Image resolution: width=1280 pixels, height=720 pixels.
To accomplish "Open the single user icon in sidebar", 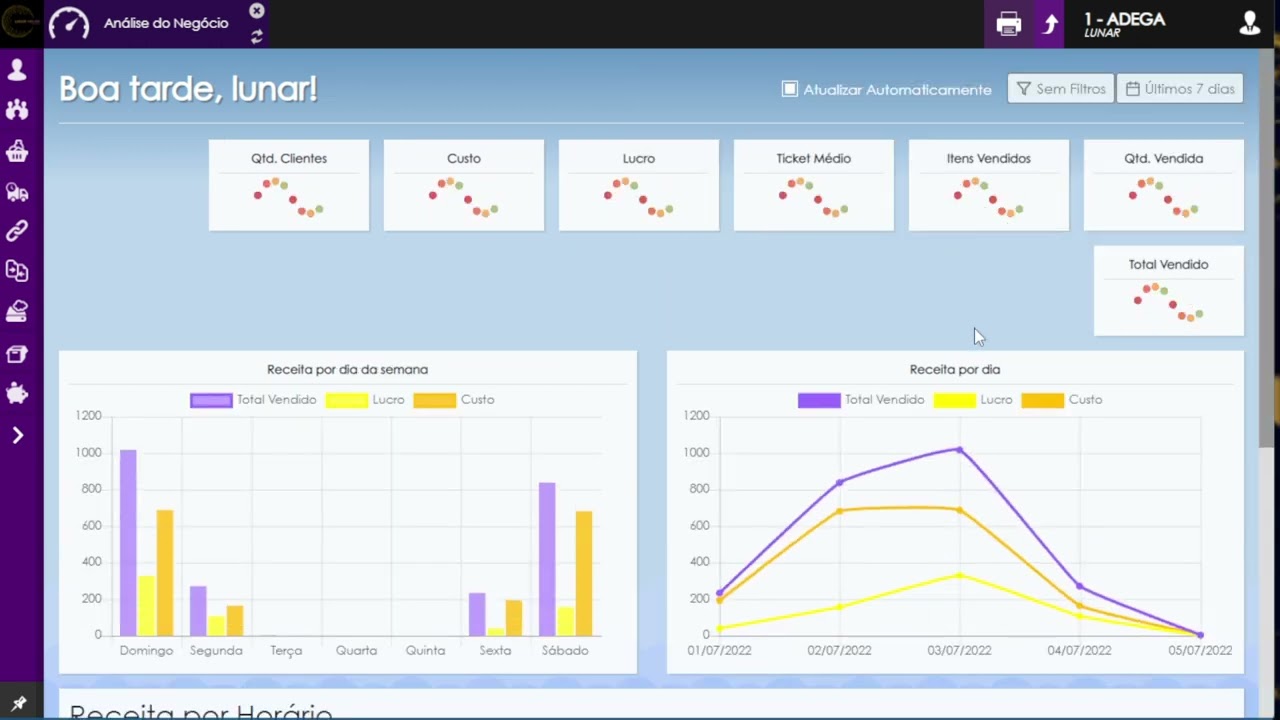I will pos(17,70).
